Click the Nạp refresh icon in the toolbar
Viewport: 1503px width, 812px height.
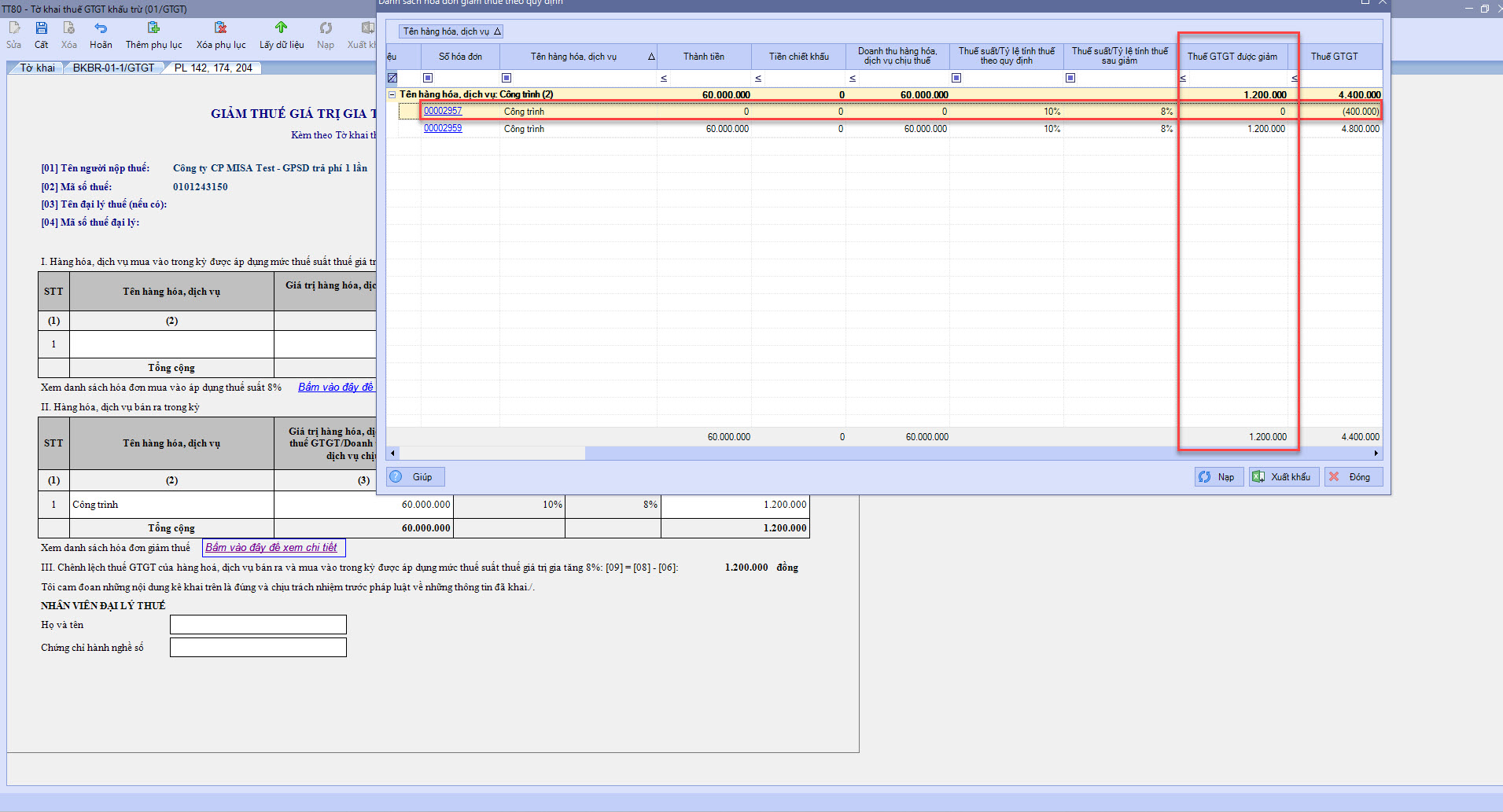click(326, 28)
